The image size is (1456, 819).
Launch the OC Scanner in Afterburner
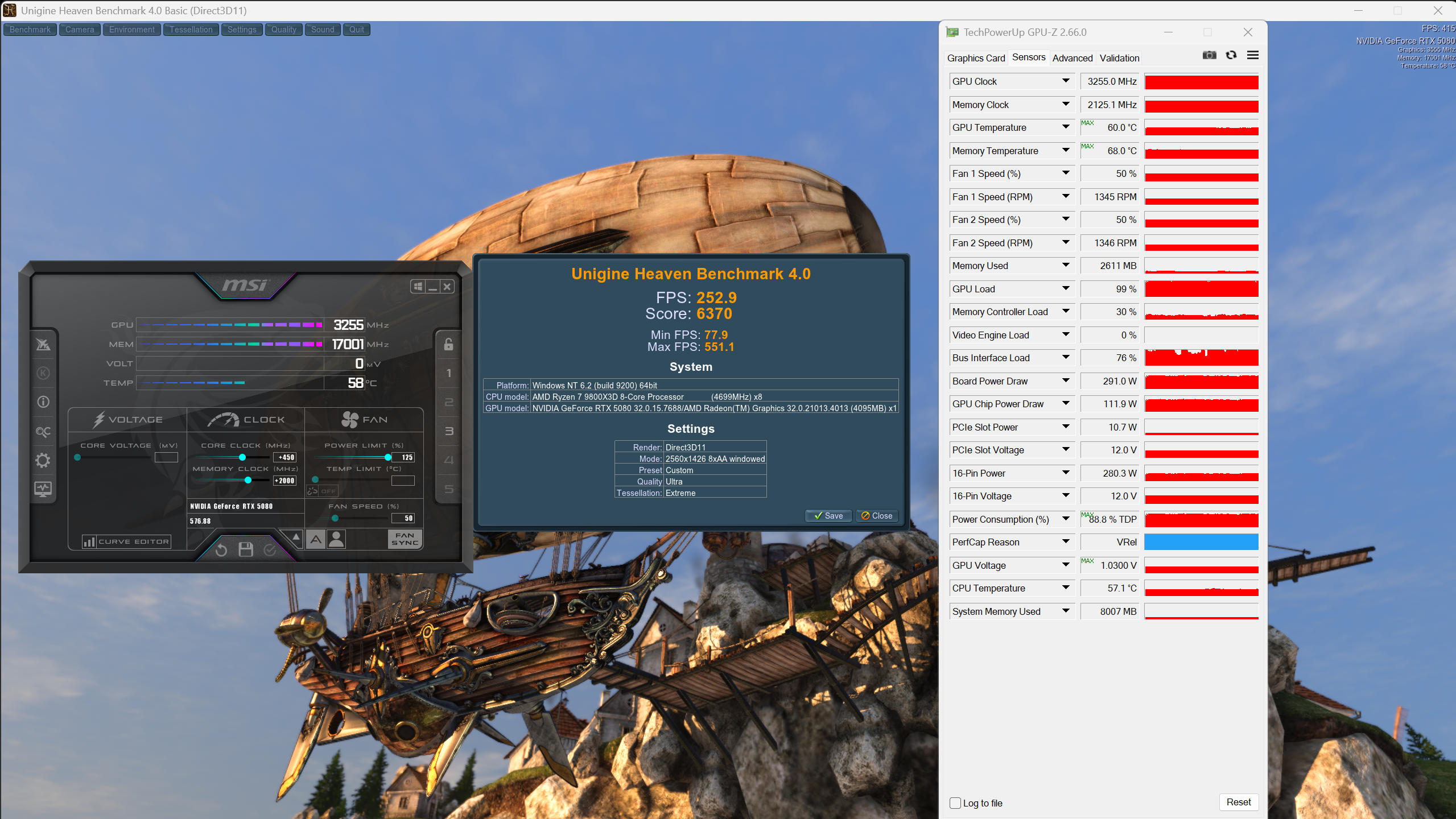43,432
